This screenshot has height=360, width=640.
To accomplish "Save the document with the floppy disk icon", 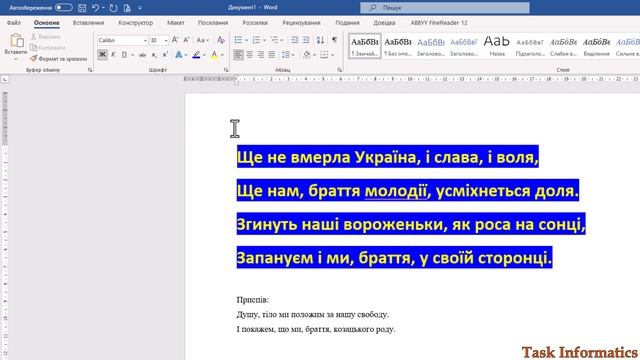I will pyautogui.click(x=82, y=8).
